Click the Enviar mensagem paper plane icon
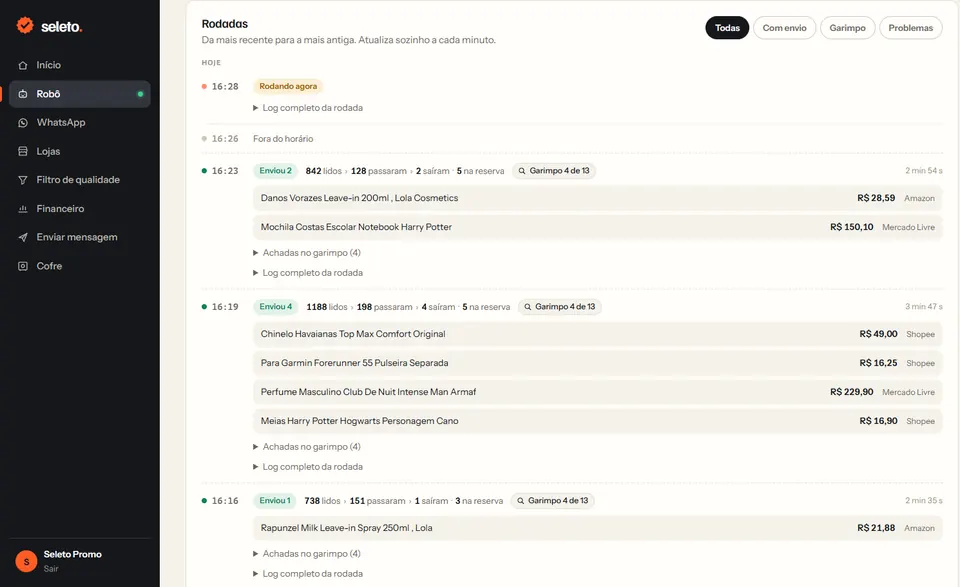 pos(23,237)
